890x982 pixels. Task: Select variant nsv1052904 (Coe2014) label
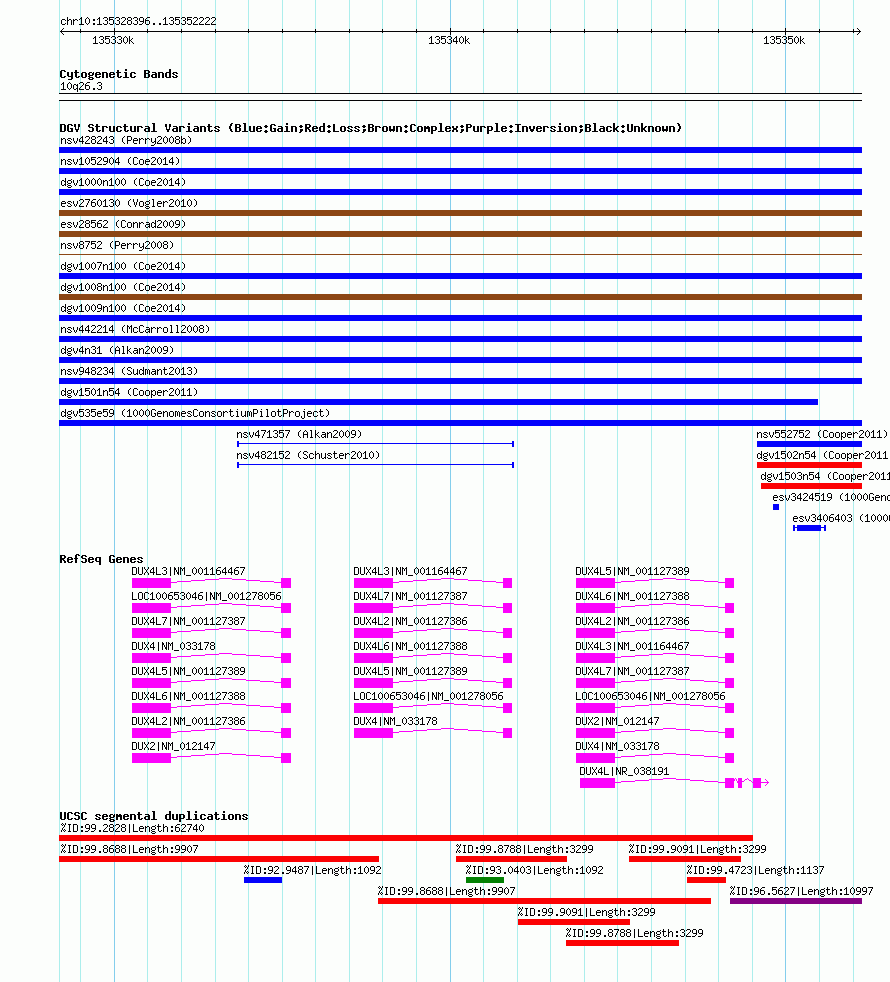point(120,162)
